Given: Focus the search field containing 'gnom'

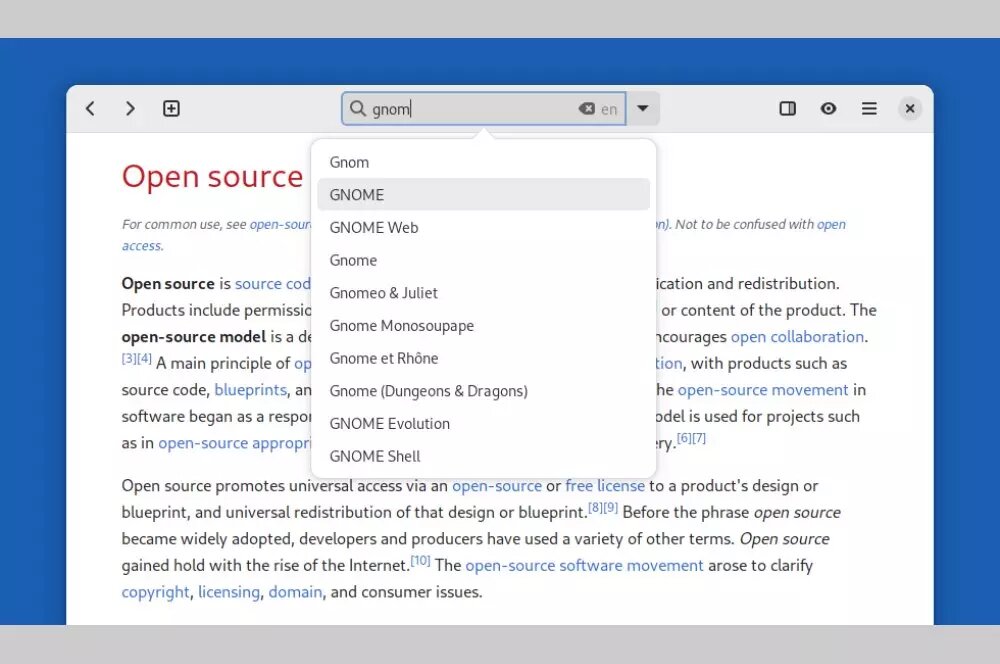Looking at the screenshot, I should coord(483,108).
